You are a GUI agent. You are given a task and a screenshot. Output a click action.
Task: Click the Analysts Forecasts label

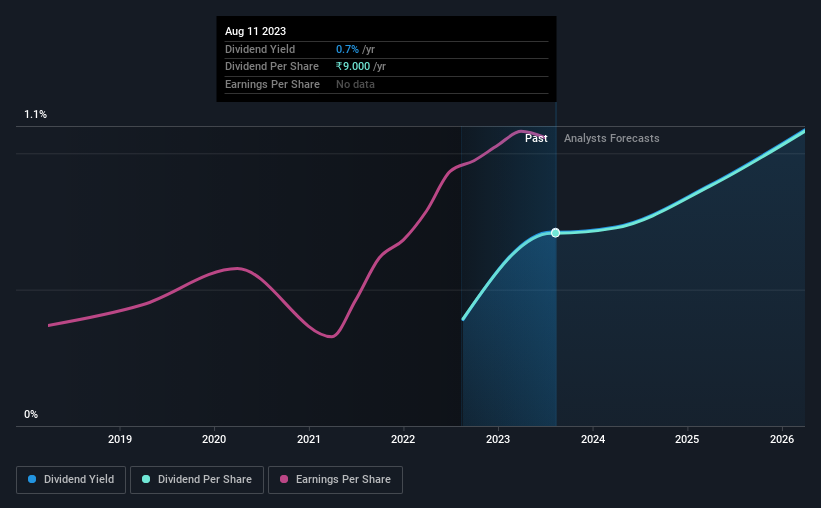coord(612,138)
